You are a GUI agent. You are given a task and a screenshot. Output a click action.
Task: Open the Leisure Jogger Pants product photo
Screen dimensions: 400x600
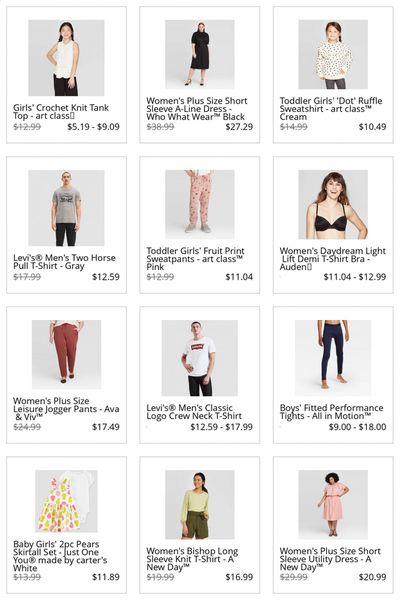[x=66, y=354]
